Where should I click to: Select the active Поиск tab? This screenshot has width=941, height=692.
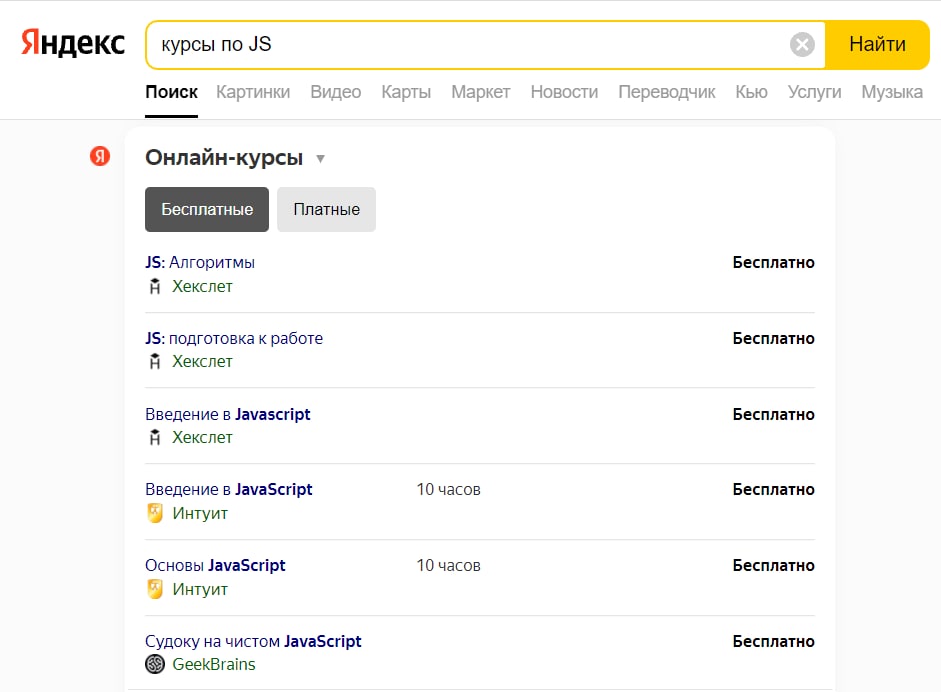point(172,92)
